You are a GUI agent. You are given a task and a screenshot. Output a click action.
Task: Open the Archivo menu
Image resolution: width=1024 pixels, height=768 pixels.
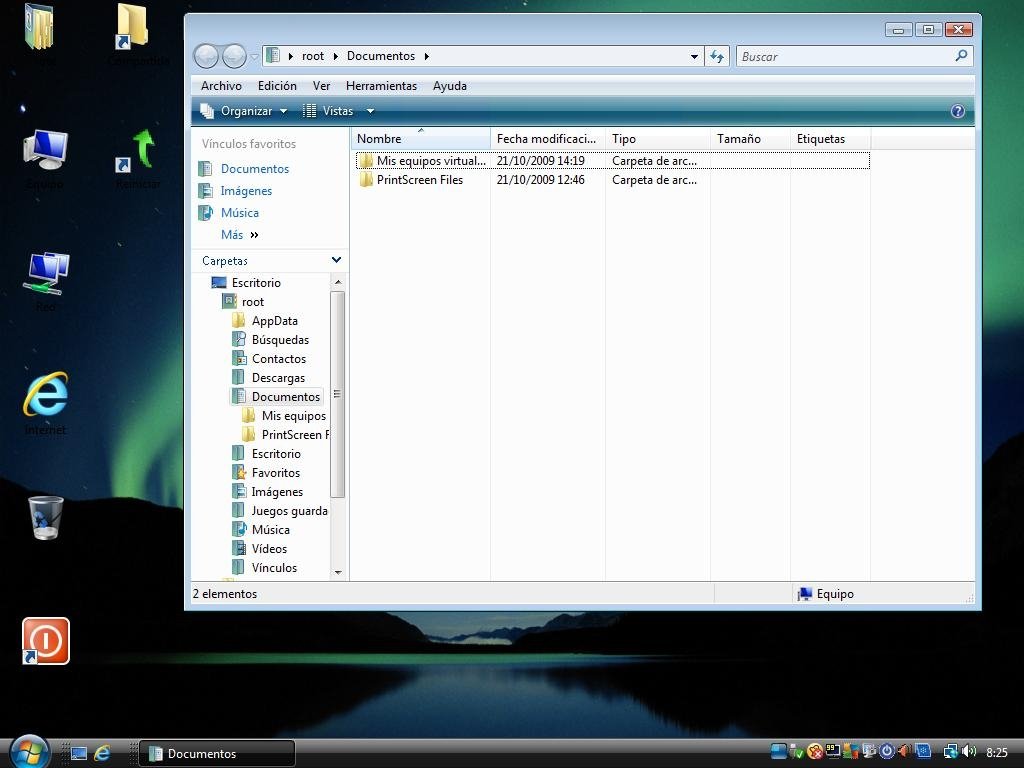point(221,86)
